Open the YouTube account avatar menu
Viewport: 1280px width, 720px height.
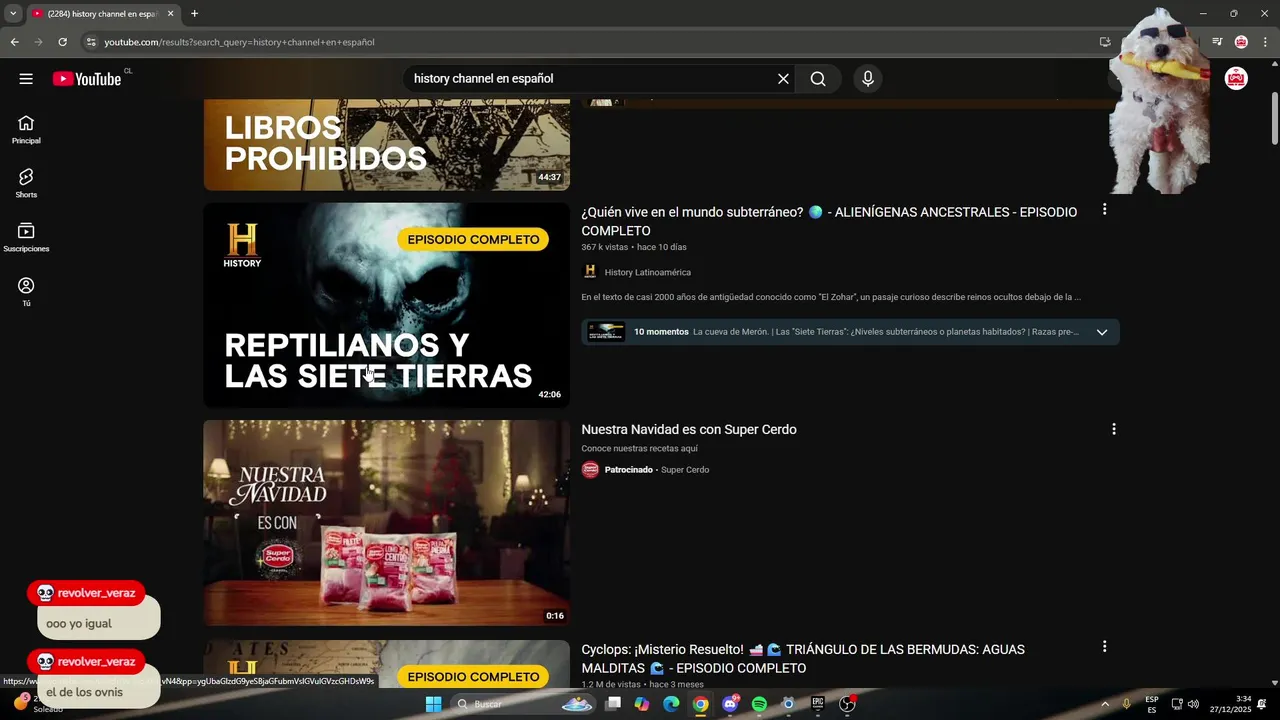click(x=1236, y=79)
